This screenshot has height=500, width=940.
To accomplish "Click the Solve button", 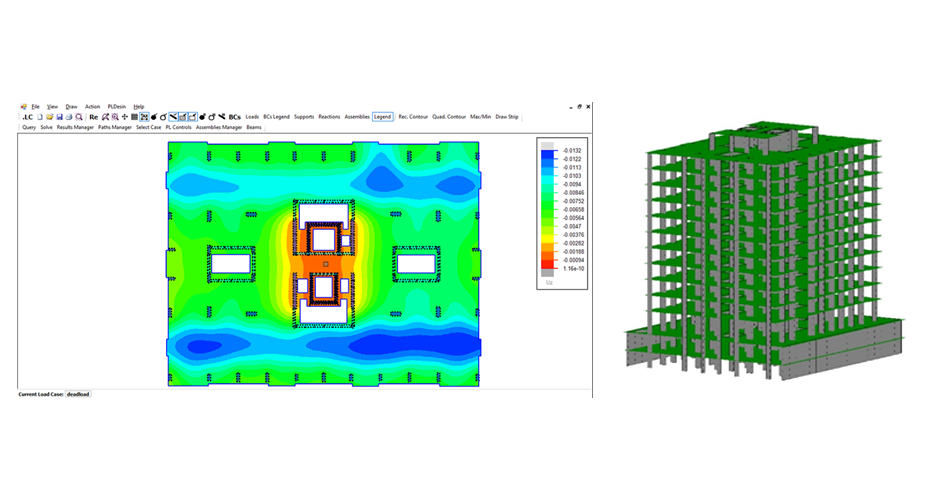I will tap(47, 127).
